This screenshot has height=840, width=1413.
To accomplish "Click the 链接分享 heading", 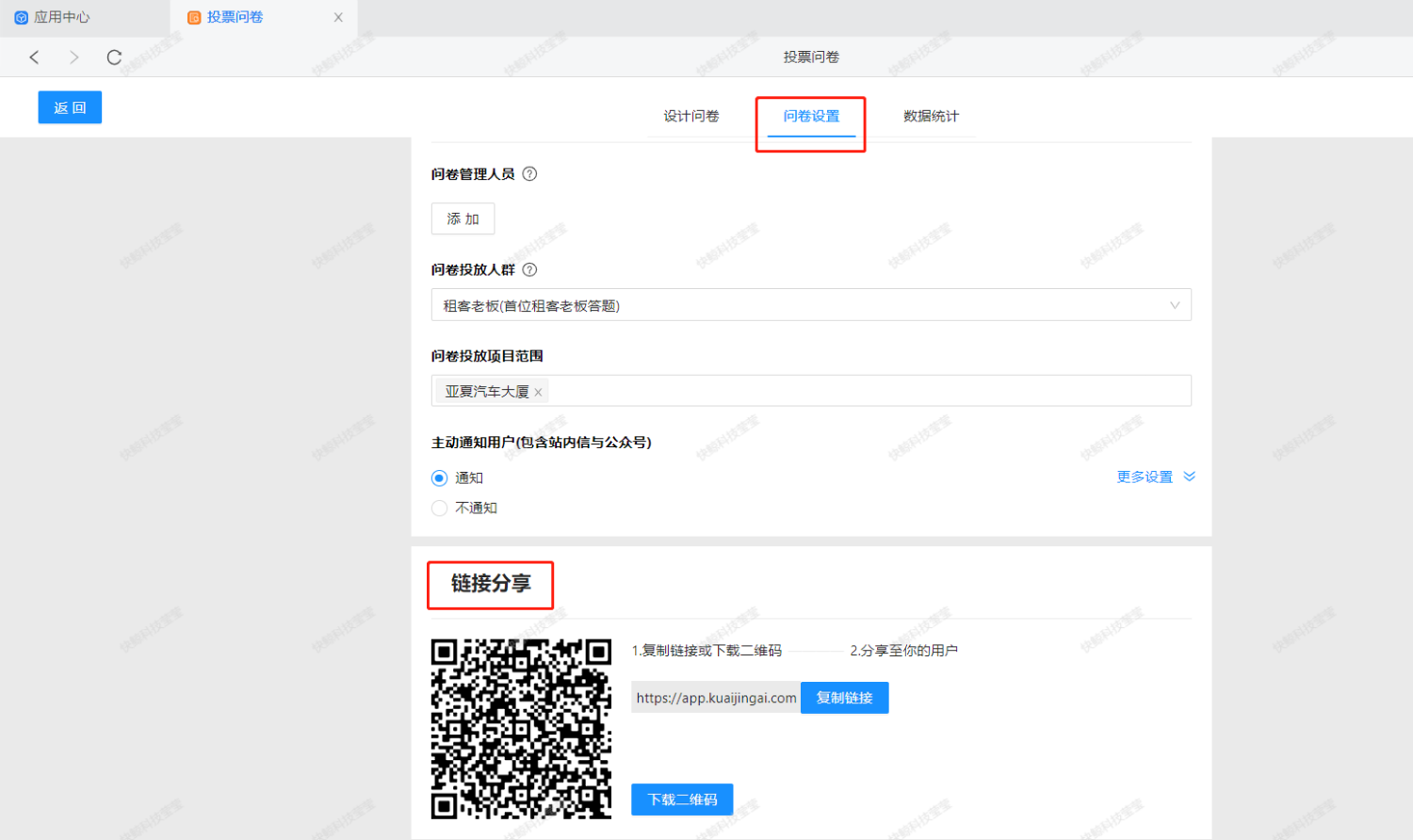I will 491,584.
